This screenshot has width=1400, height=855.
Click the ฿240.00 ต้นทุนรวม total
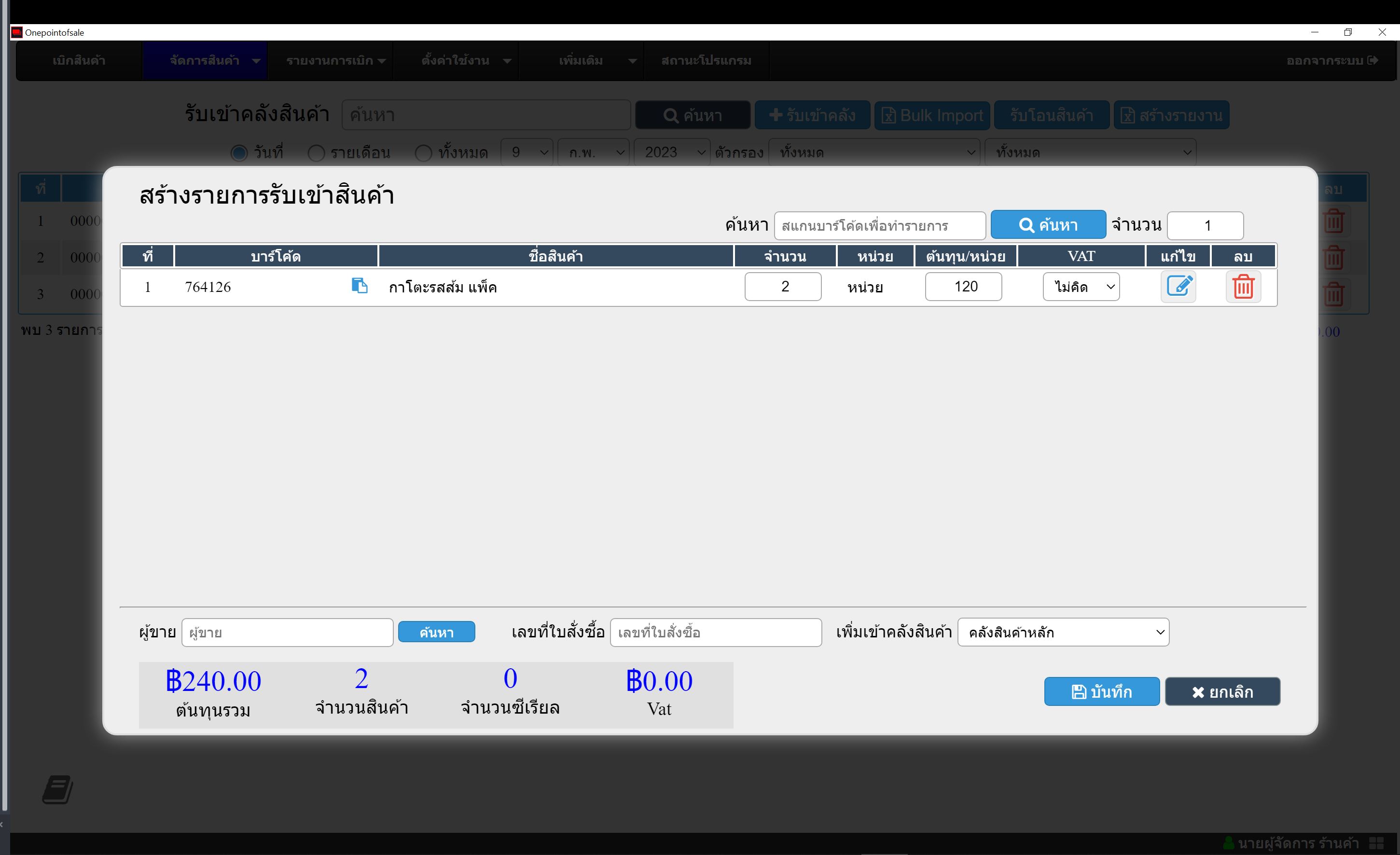point(213,681)
